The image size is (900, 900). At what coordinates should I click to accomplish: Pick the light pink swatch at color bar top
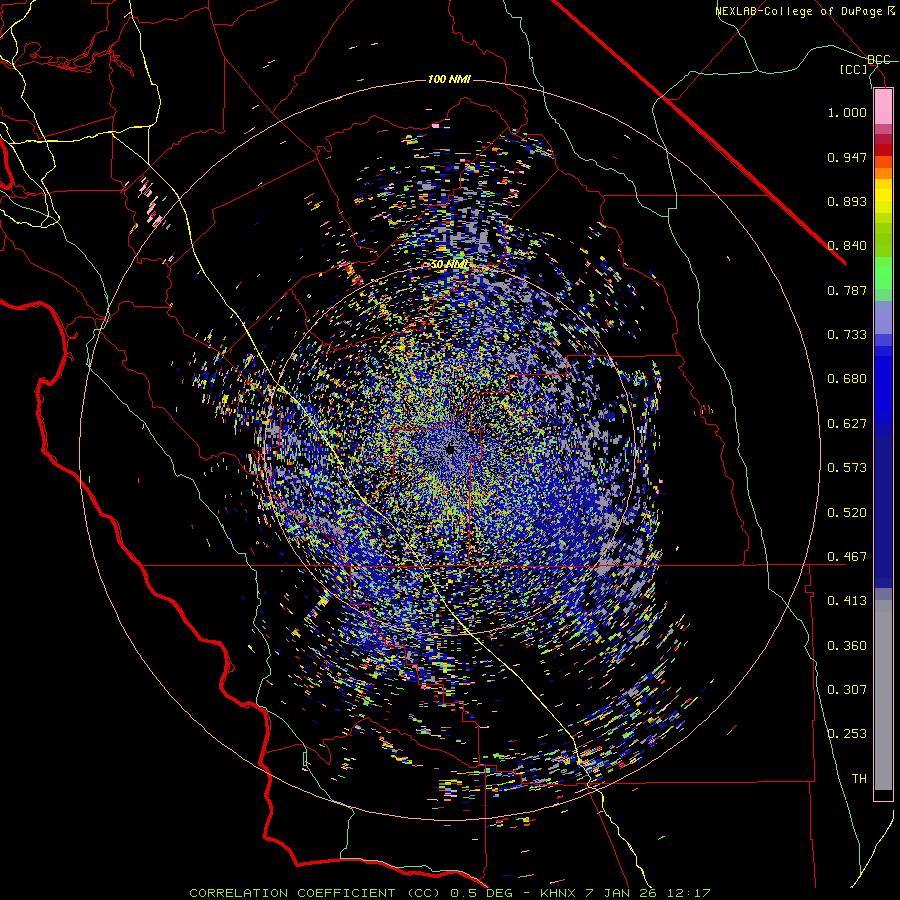click(883, 106)
